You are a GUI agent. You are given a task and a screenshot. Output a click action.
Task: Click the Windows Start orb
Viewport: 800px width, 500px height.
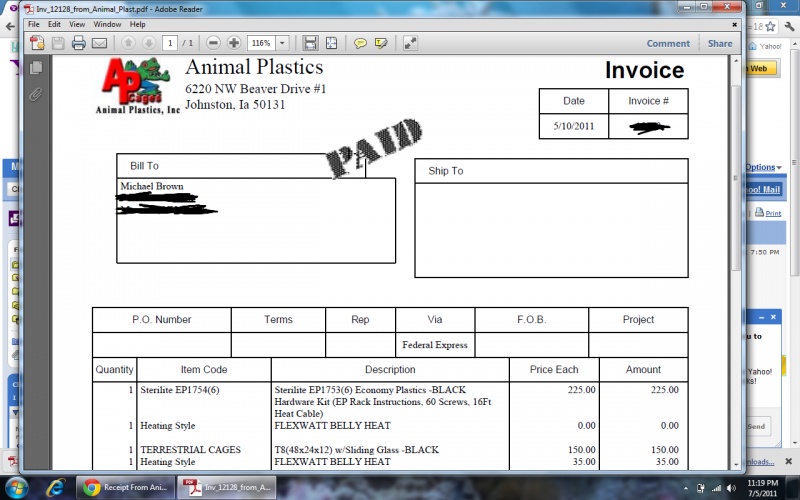(16, 488)
